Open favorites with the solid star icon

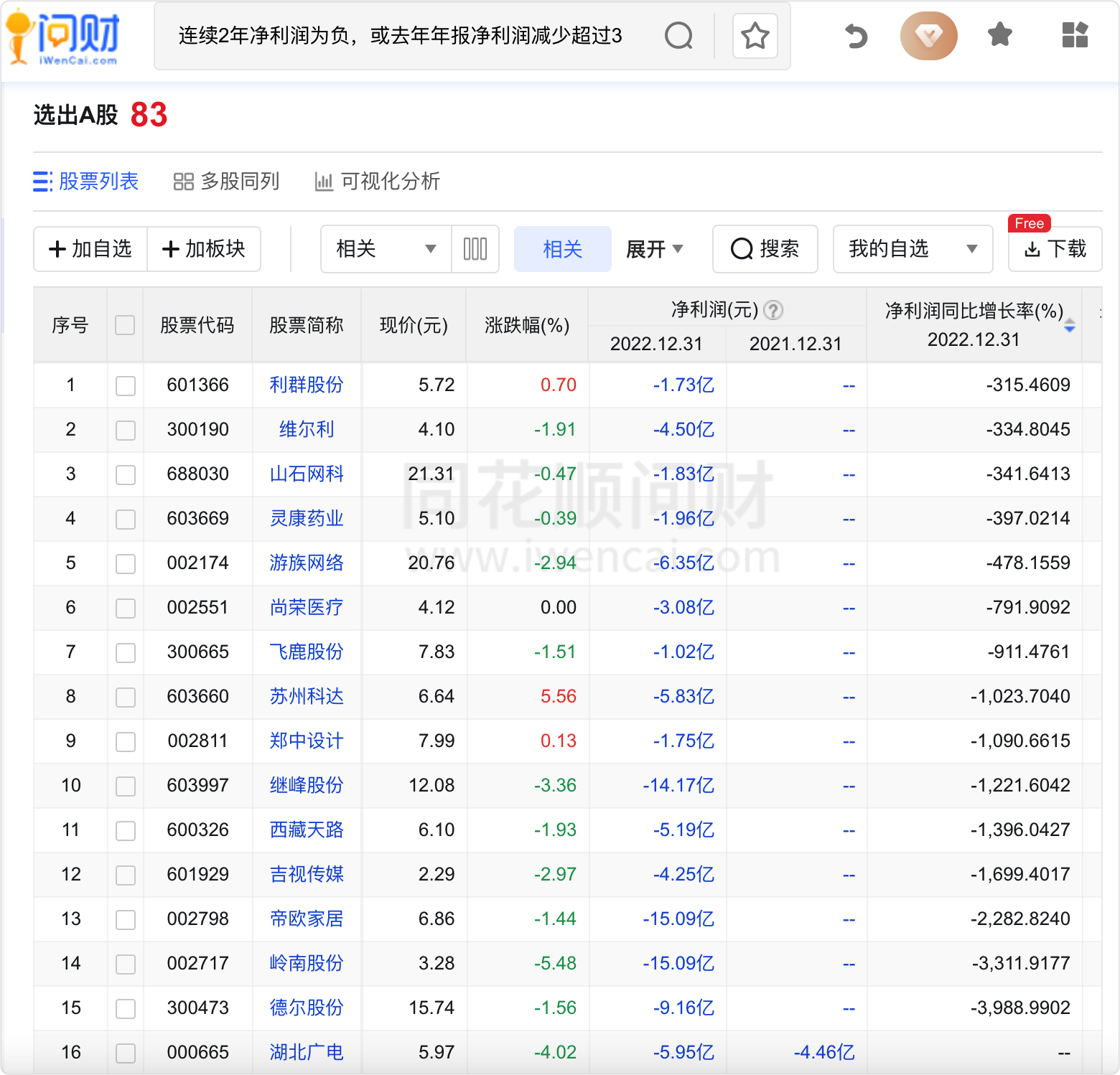pos(999,34)
